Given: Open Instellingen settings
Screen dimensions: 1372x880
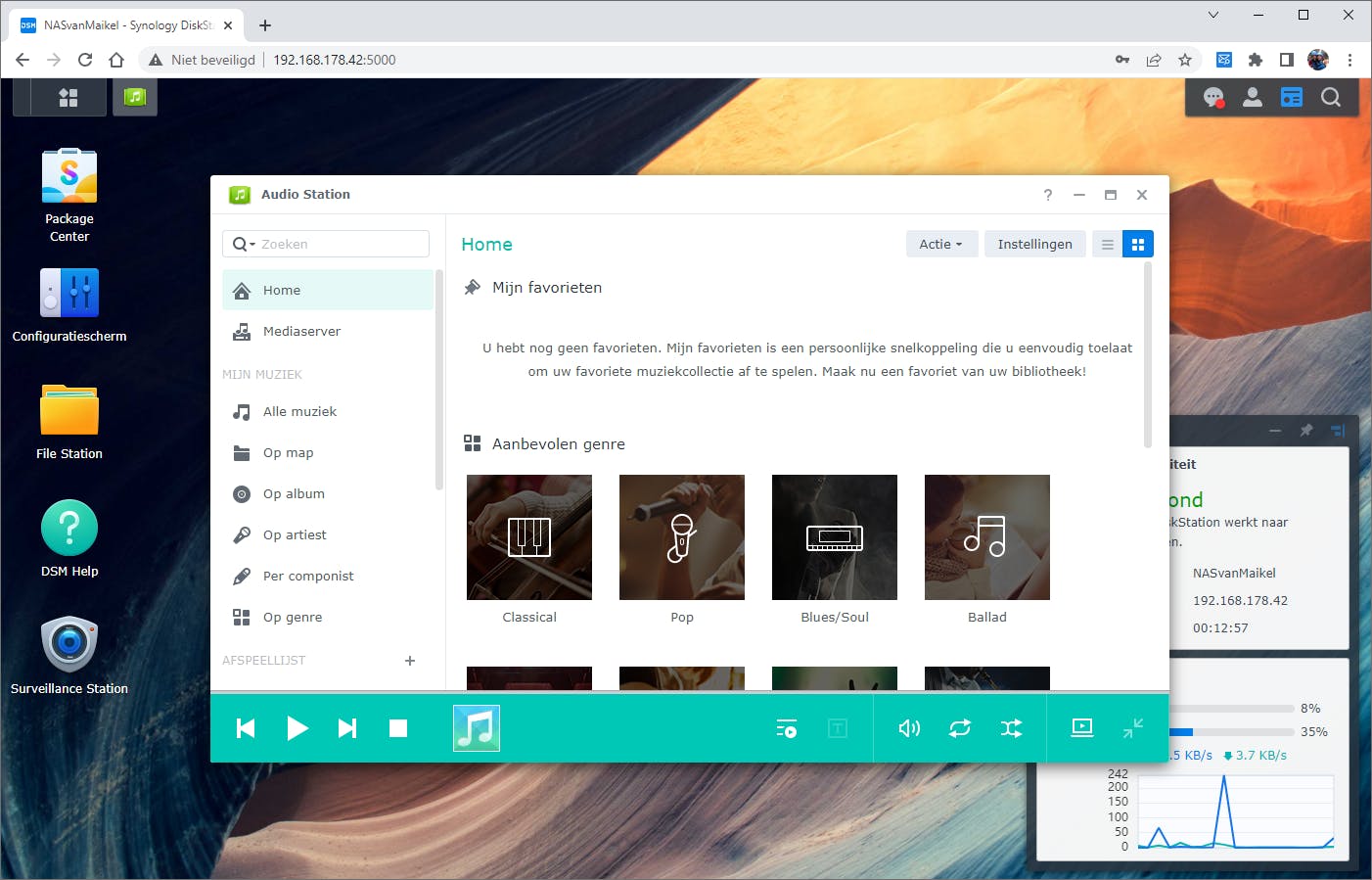Looking at the screenshot, I should click(1035, 245).
